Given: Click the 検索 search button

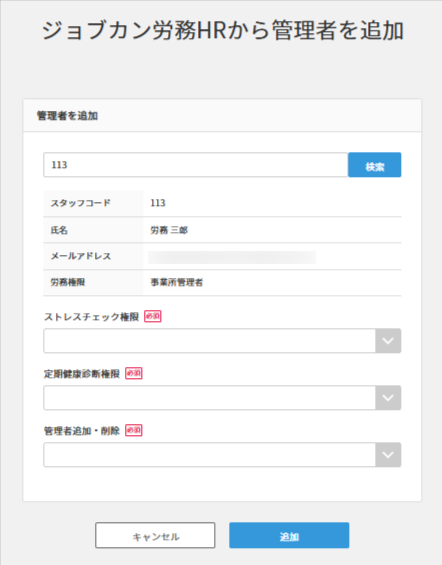Looking at the screenshot, I should tap(374, 165).
